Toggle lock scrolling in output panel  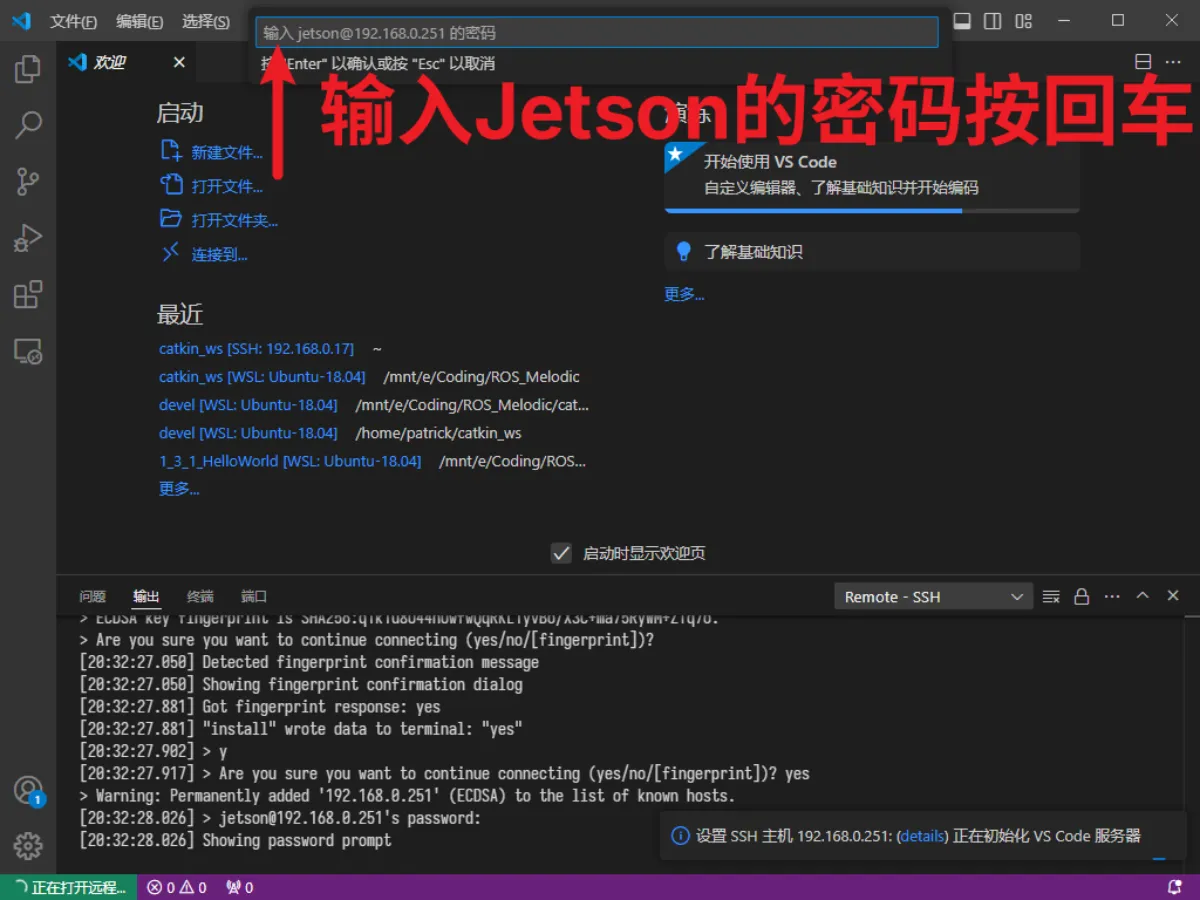(x=1081, y=596)
